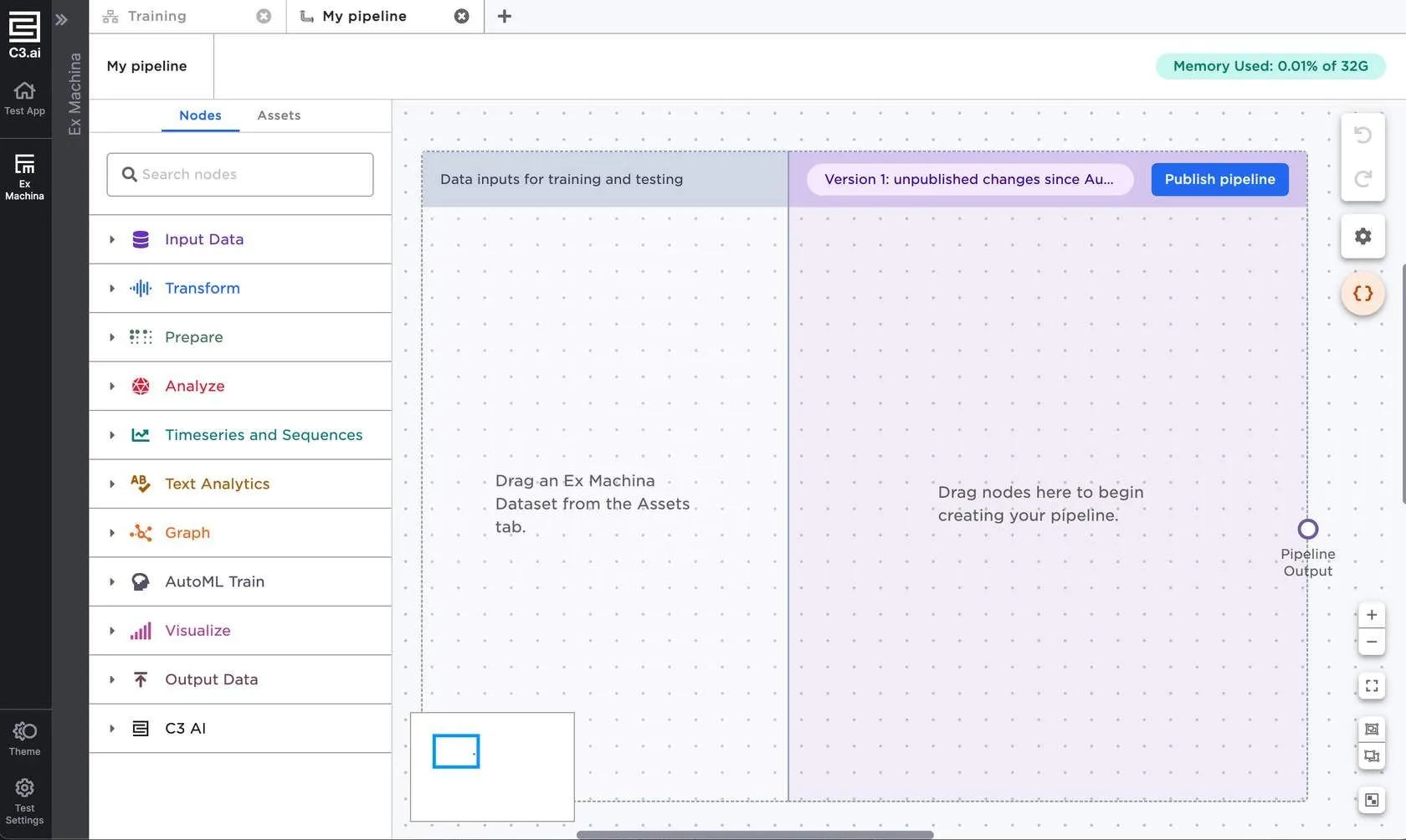Click the version unpublished changes pill
Image resolution: width=1406 pixels, height=840 pixels.
969,179
